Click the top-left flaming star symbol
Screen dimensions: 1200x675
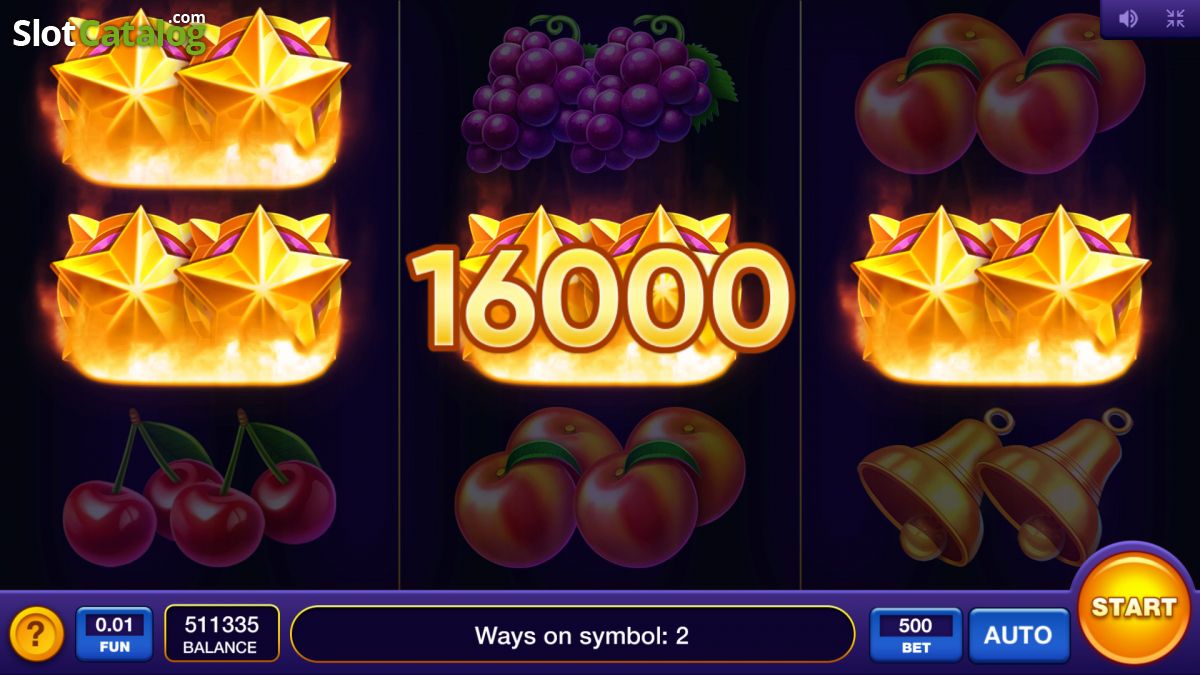(x=200, y=96)
